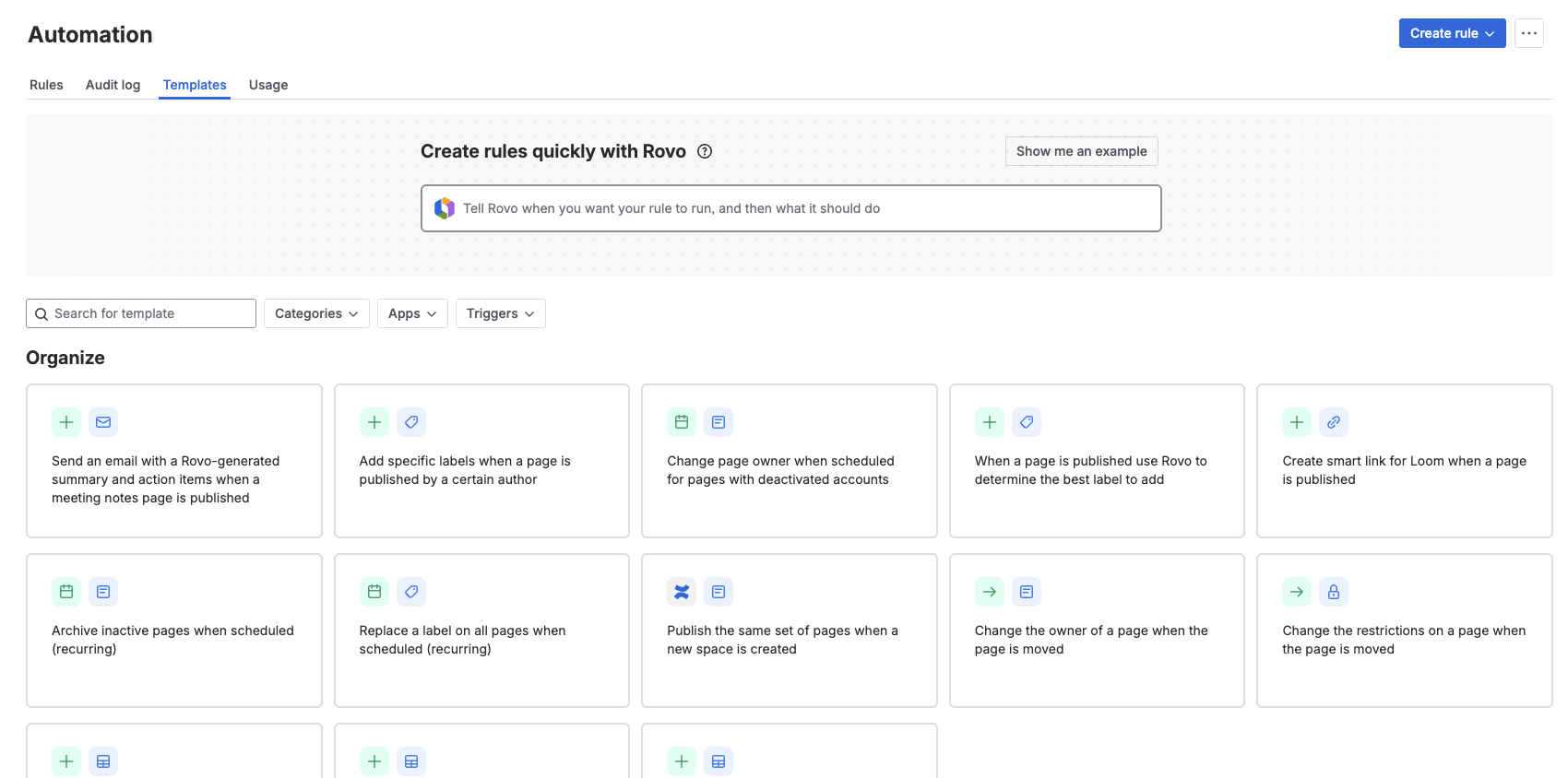Viewport: 1568px width, 778px height.
Task: Click the plus trigger icon on 'Send an email with a Rovo-generated summary' card
Action: point(66,422)
